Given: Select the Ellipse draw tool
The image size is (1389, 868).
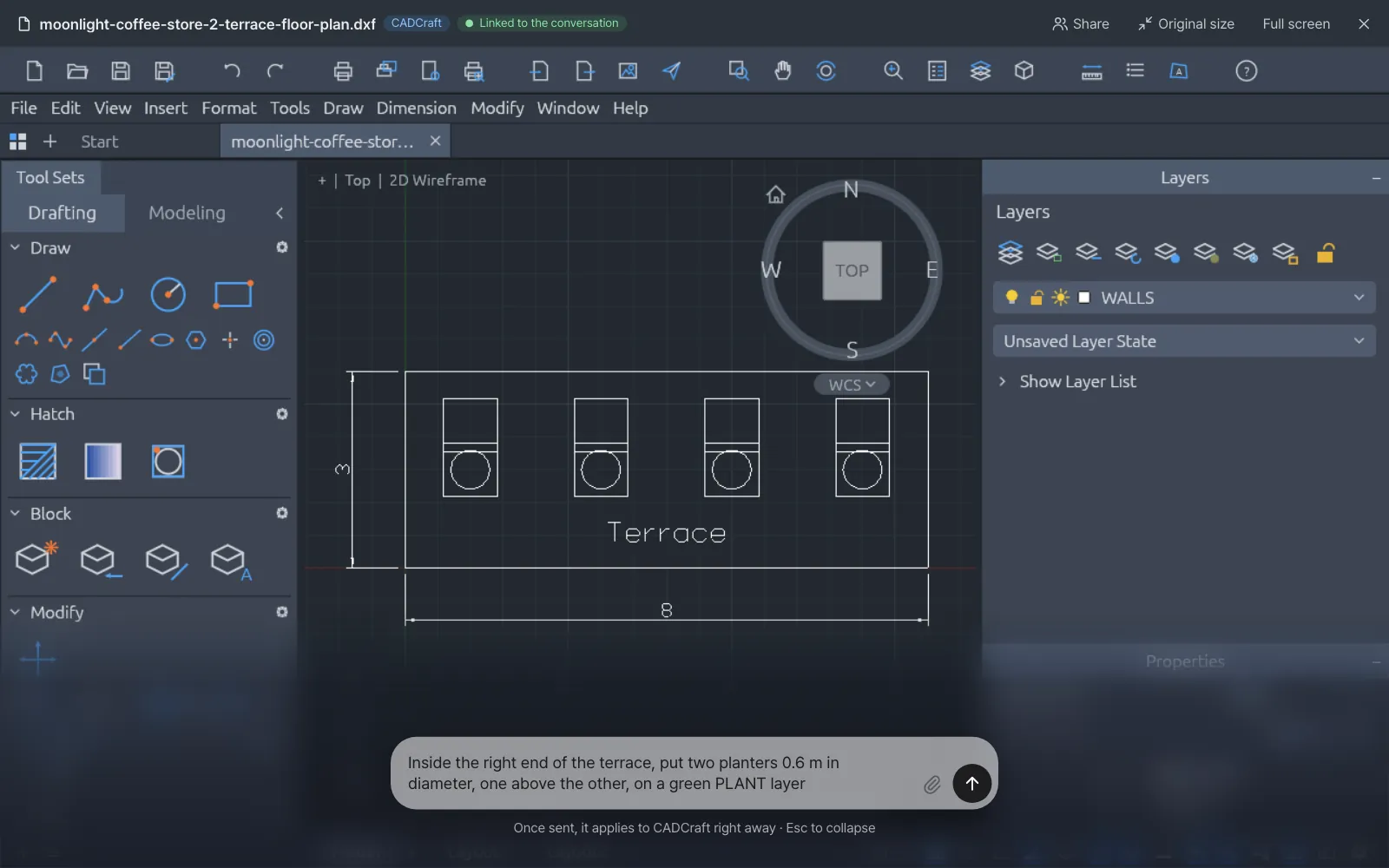Looking at the screenshot, I should 162,340.
